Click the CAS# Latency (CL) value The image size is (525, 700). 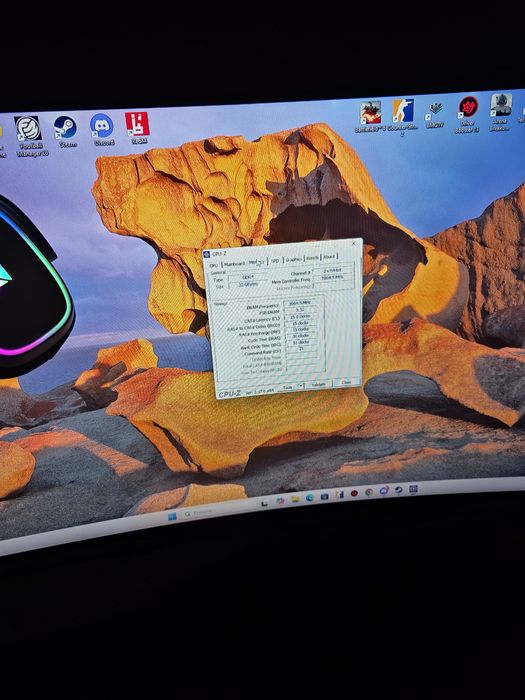[x=300, y=317]
